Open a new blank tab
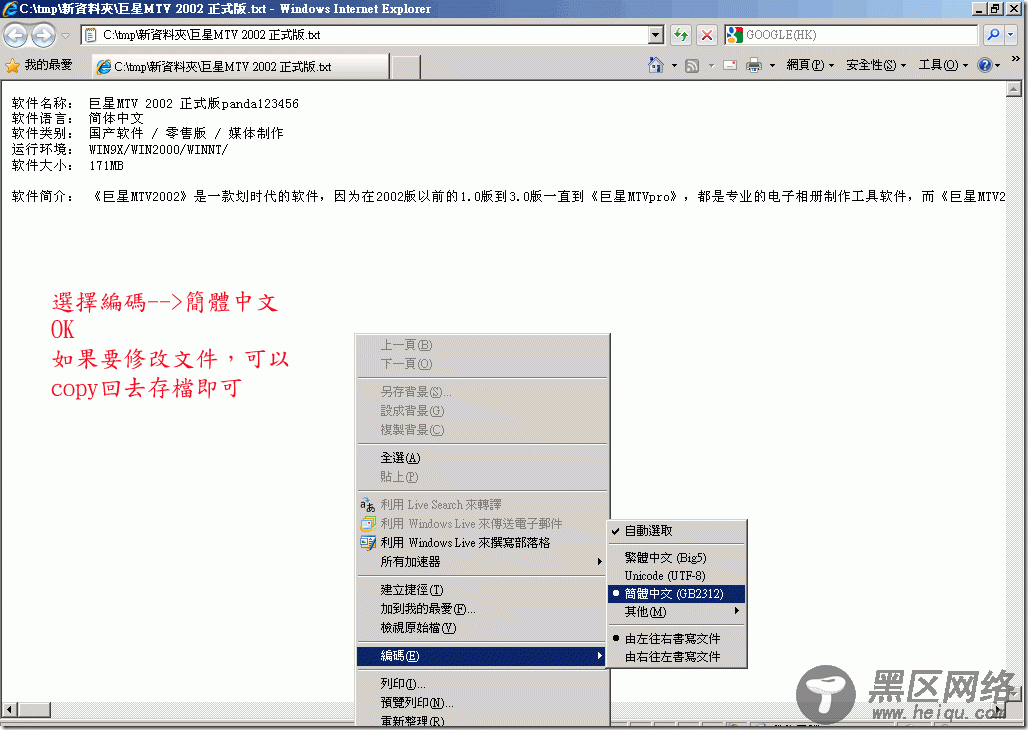Image resolution: width=1028 pixels, height=730 pixels. [406, 67]
